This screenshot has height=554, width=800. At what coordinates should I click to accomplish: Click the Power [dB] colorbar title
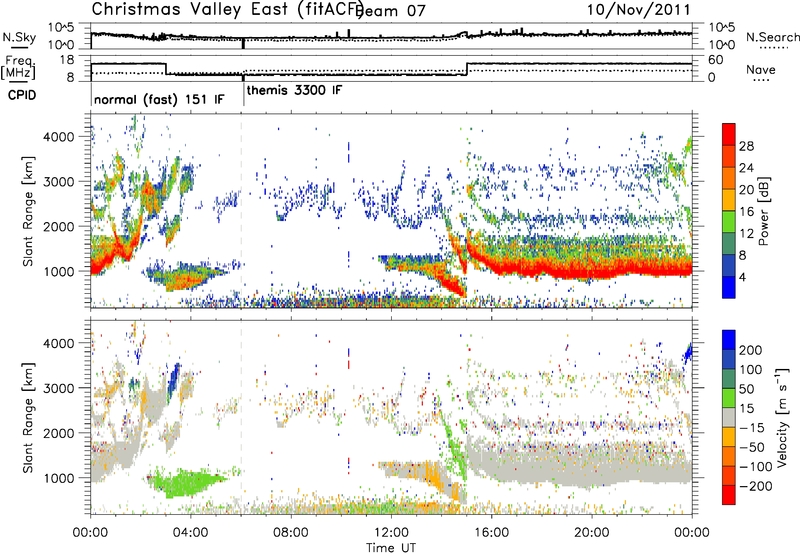click(x=763, y=211)
